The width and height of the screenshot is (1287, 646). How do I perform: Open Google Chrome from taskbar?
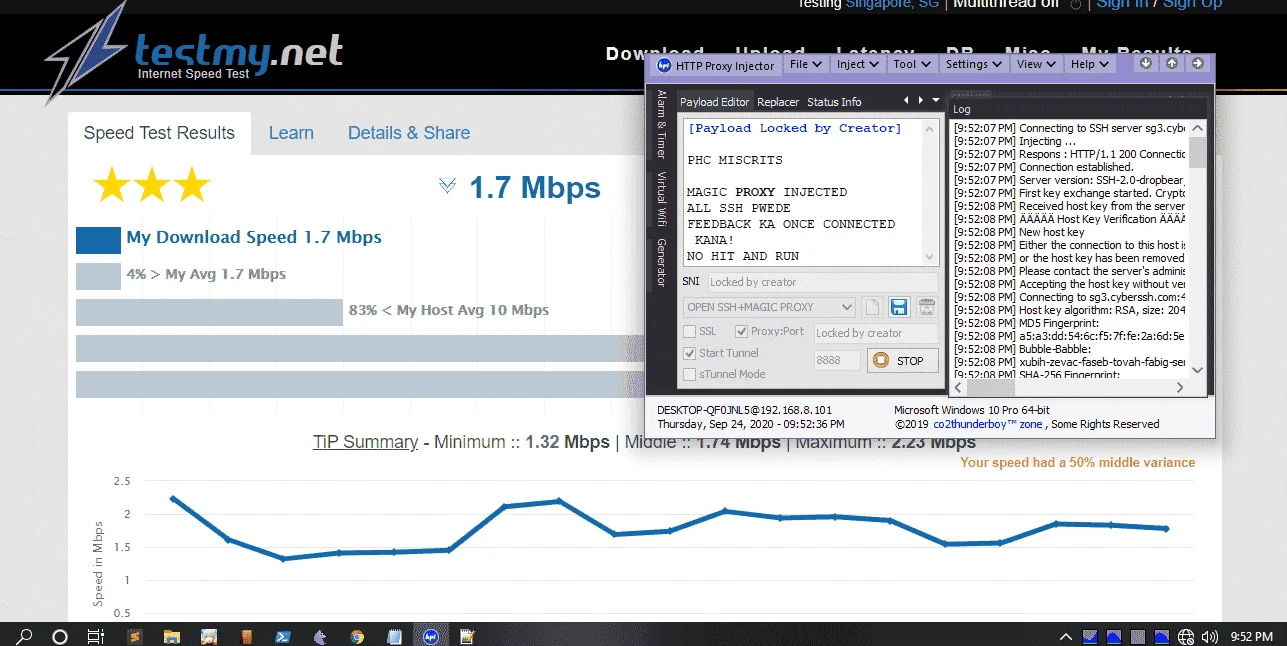[357, 635]
